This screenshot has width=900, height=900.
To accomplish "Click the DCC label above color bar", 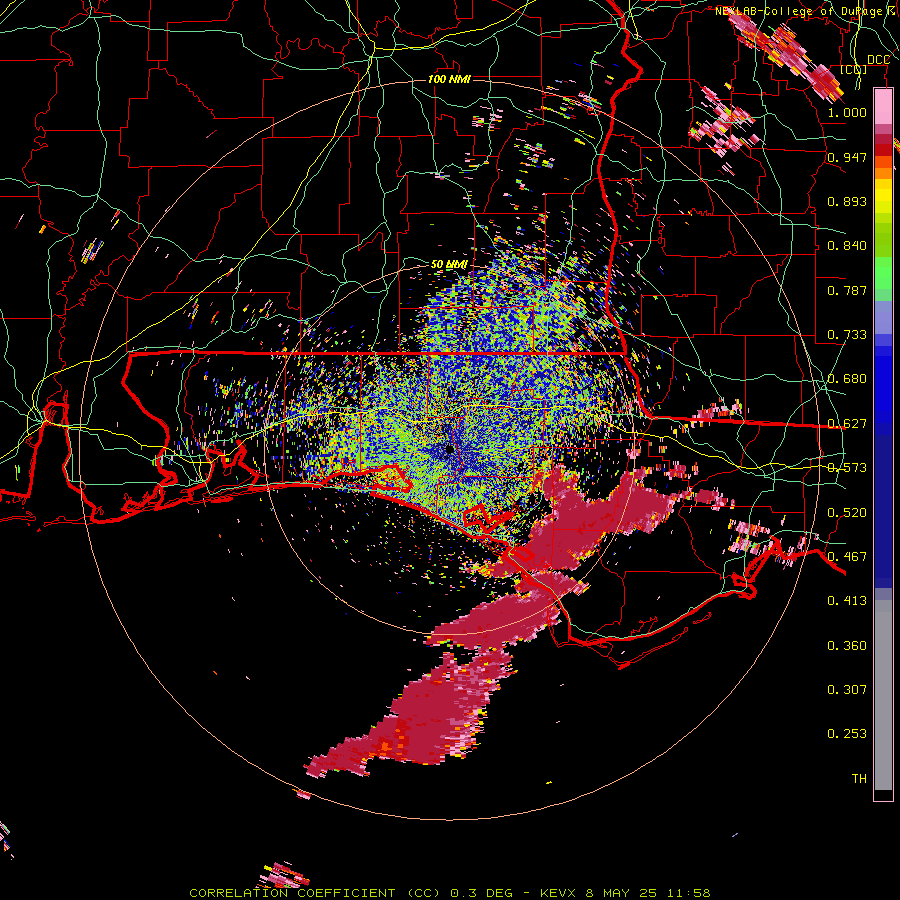I will [878, 60].
